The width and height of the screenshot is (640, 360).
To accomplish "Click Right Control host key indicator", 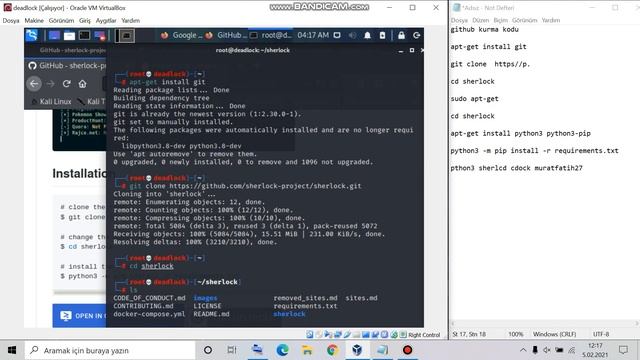I will click(424, 335).
